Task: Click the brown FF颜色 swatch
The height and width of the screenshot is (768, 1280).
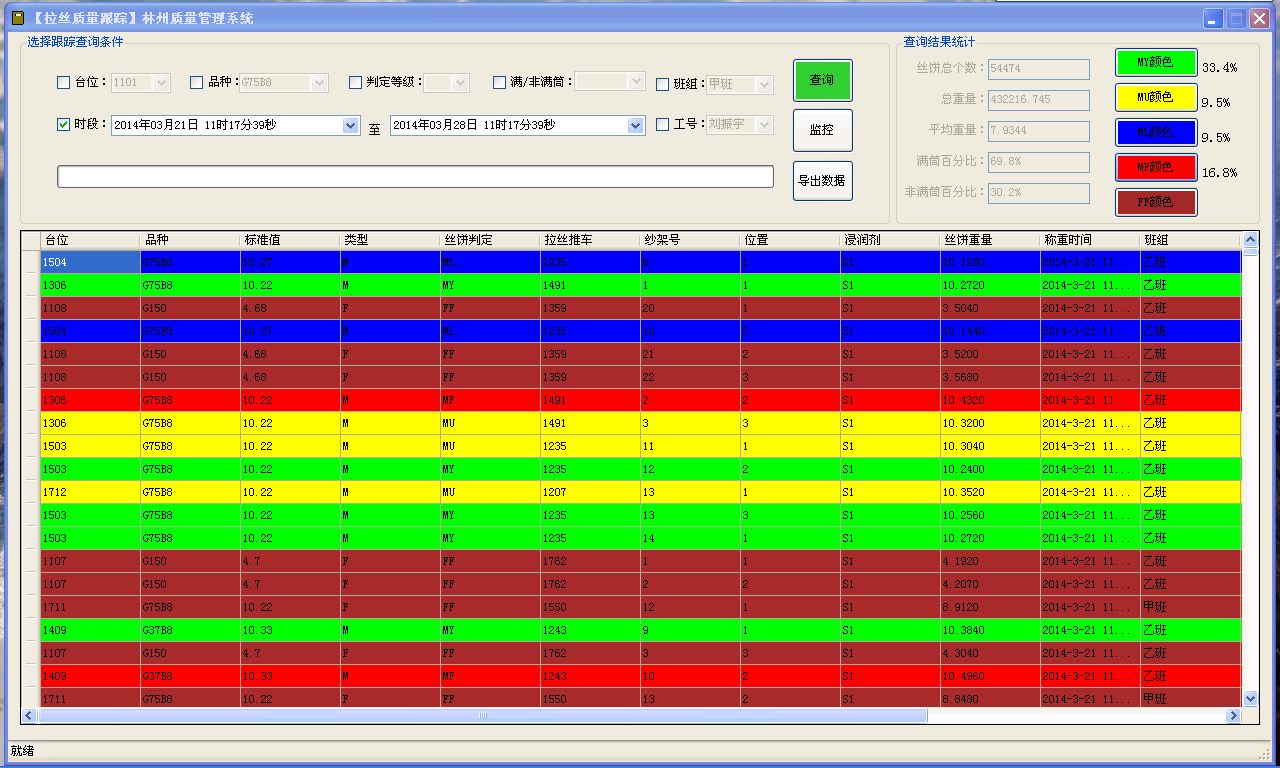Action: pyautogui.click(x=1156, y=202)
